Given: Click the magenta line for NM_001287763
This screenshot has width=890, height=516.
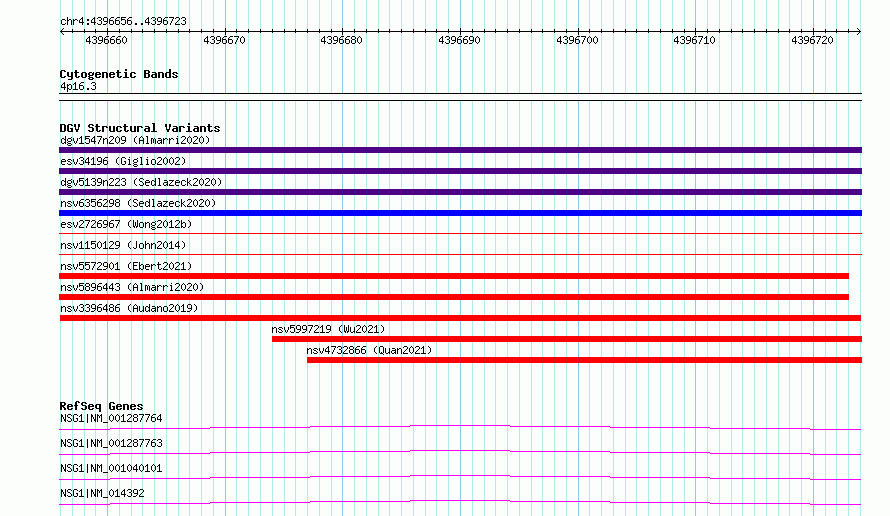Looking at the screenshot, I should tap(460, 452).
